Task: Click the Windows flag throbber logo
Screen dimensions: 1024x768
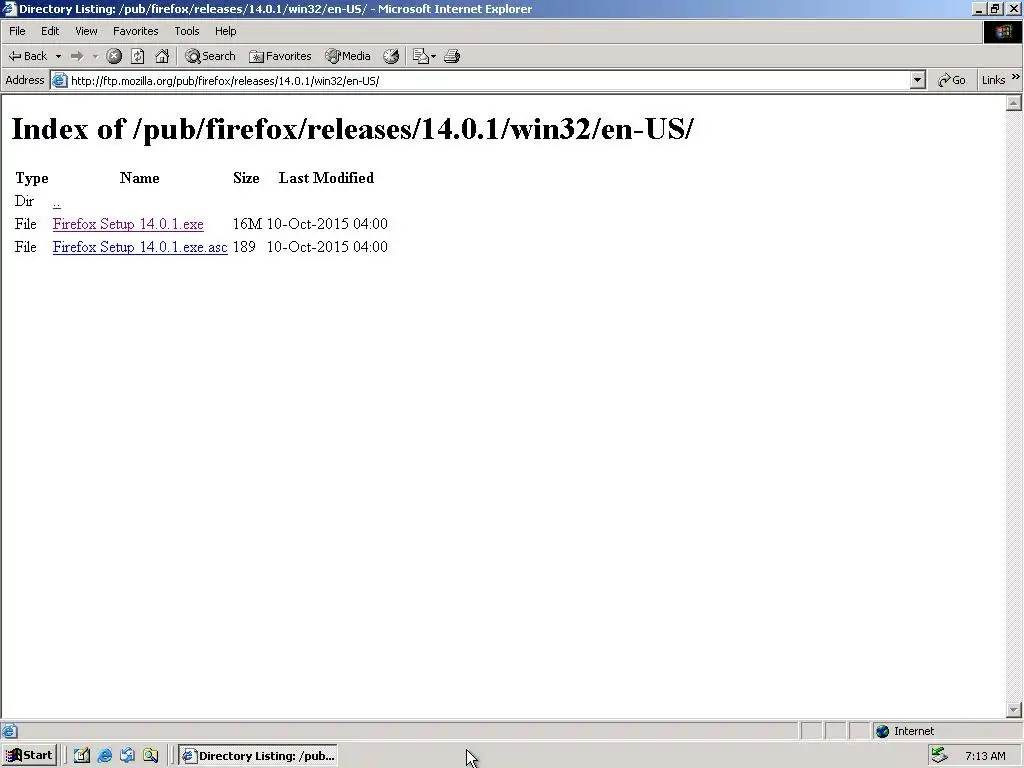Action: (1002, 32)
